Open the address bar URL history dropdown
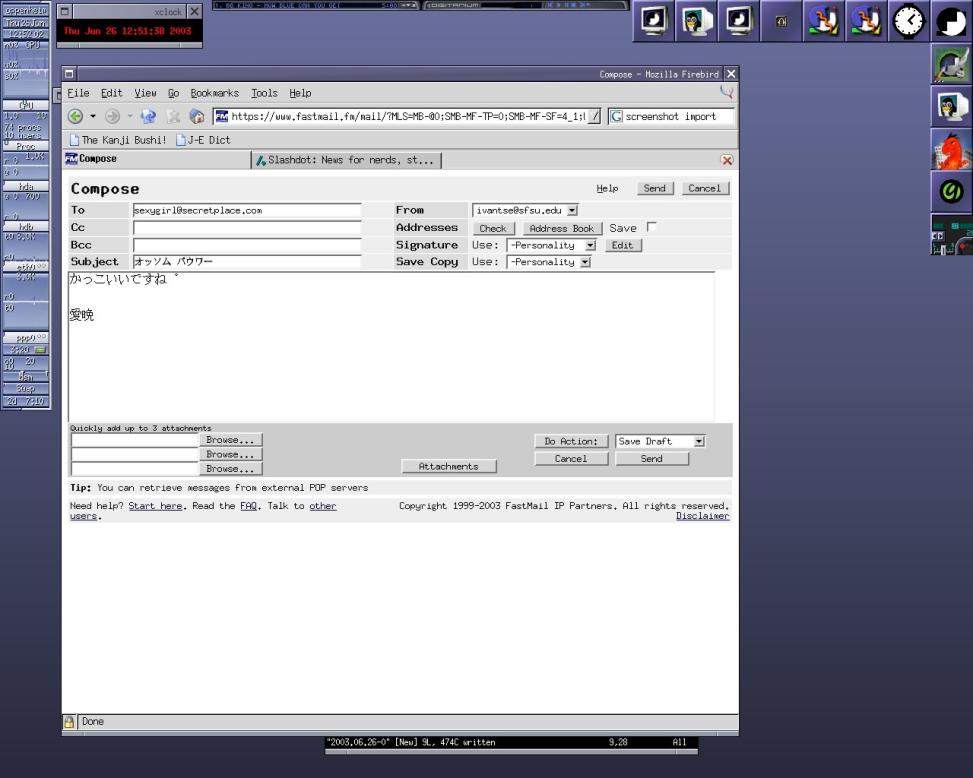The height and width of the screenshot is (778, 973). tap(594, 116)
